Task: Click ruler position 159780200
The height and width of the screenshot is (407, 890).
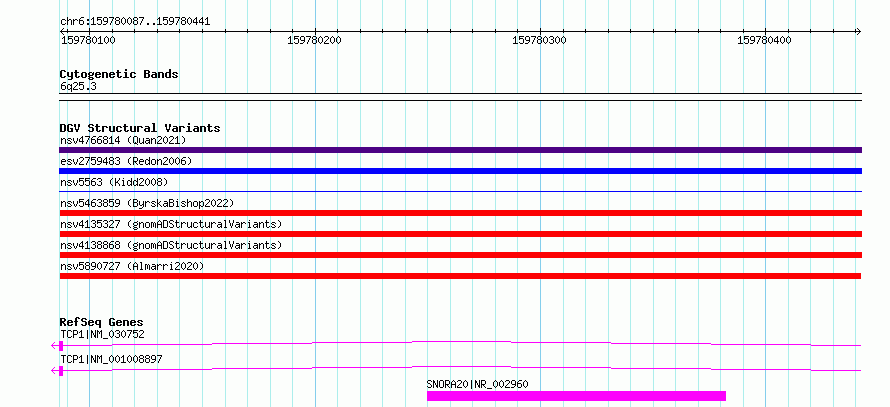Action: (x=314, y=40)
